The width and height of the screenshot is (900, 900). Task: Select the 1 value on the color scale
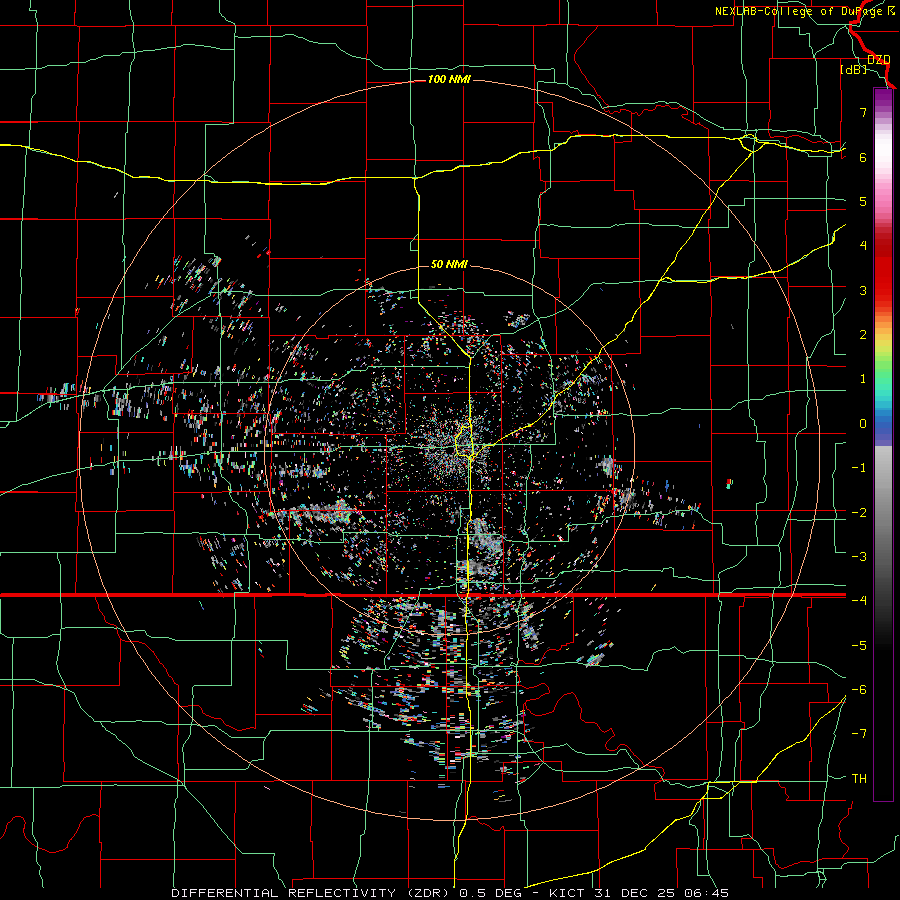pos(863,379)
